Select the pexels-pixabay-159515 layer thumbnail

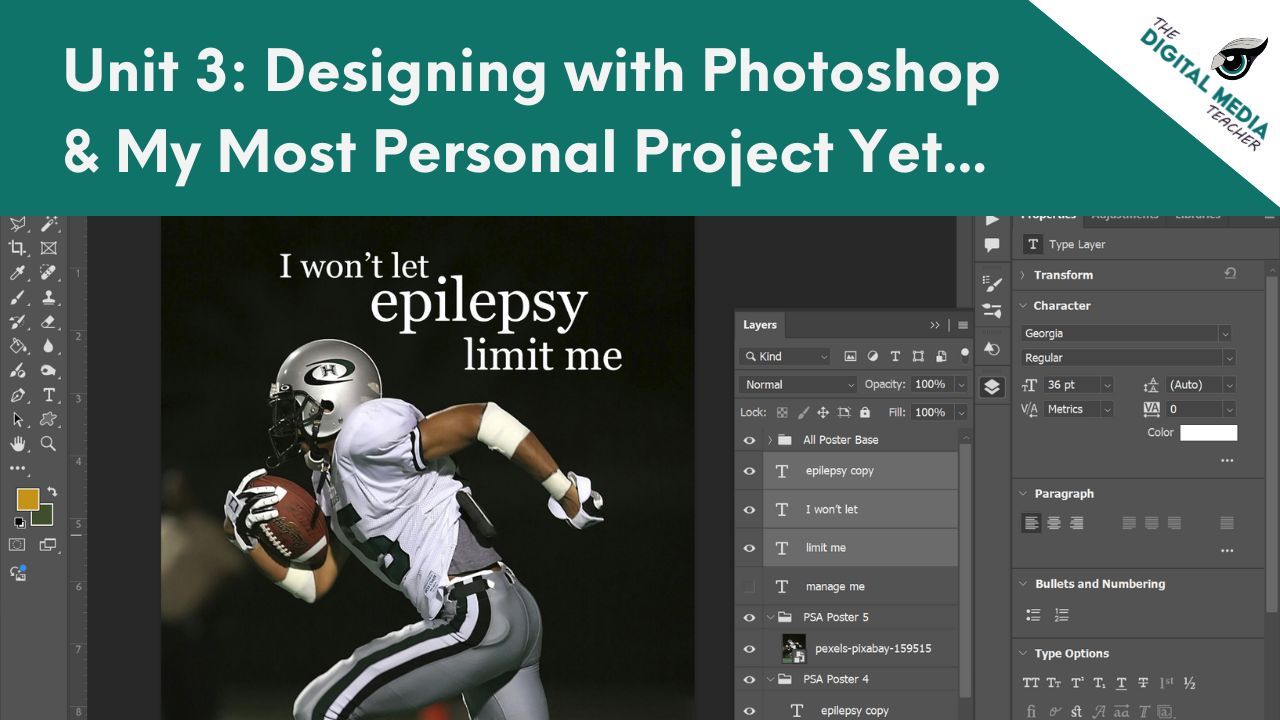(794, 649)
